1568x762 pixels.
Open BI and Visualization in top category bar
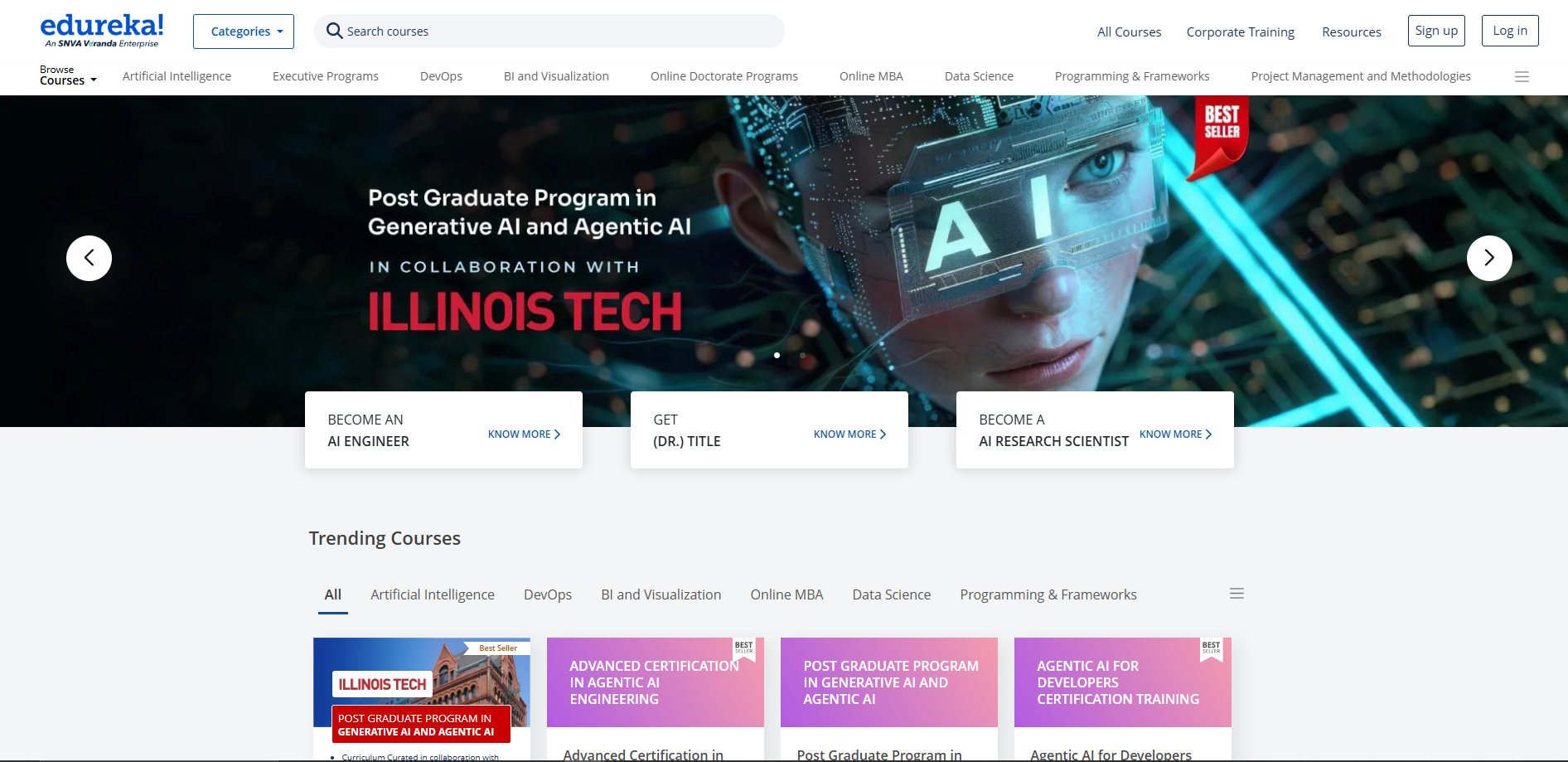(x=556, y=76)
